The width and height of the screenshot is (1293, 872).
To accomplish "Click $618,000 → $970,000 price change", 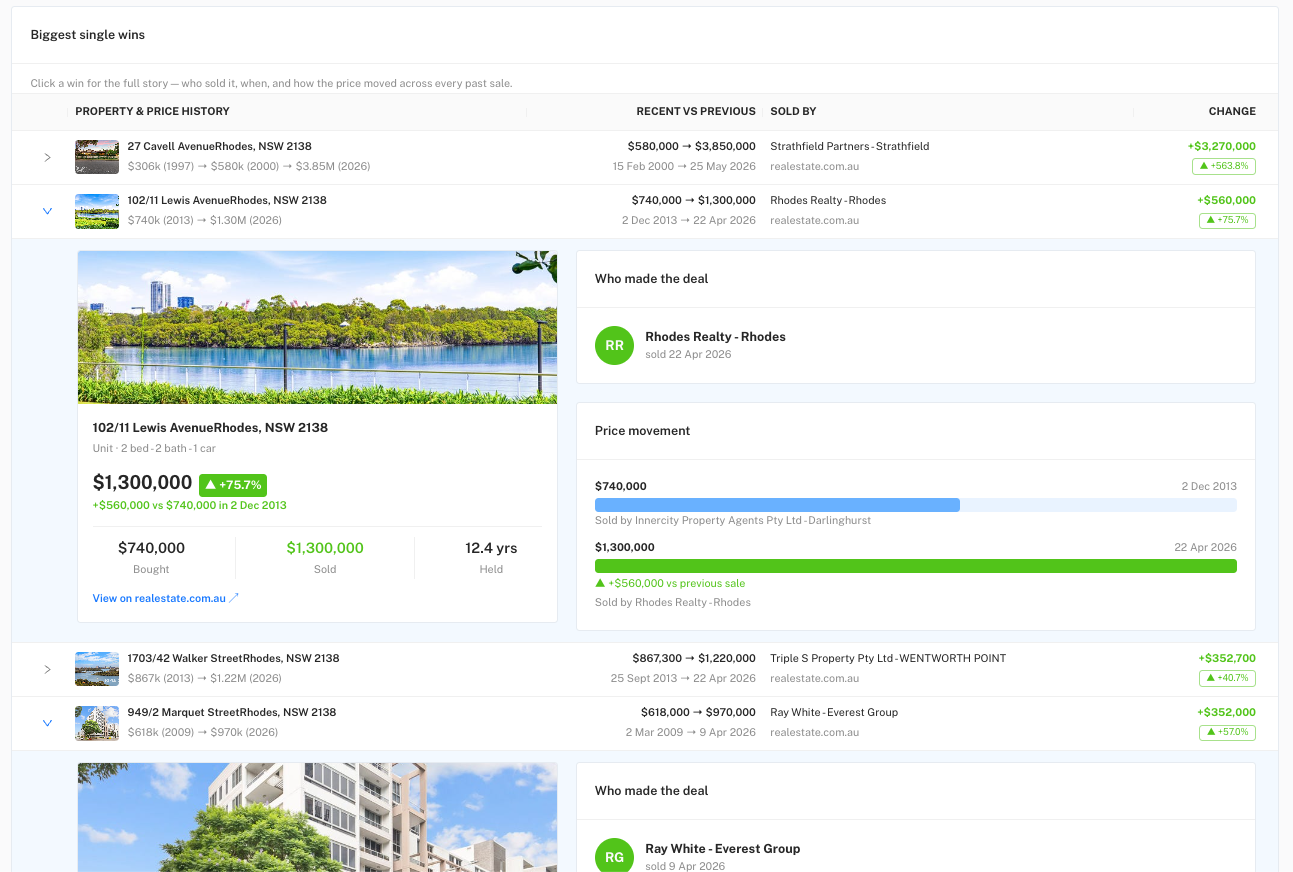I will 698,712.
